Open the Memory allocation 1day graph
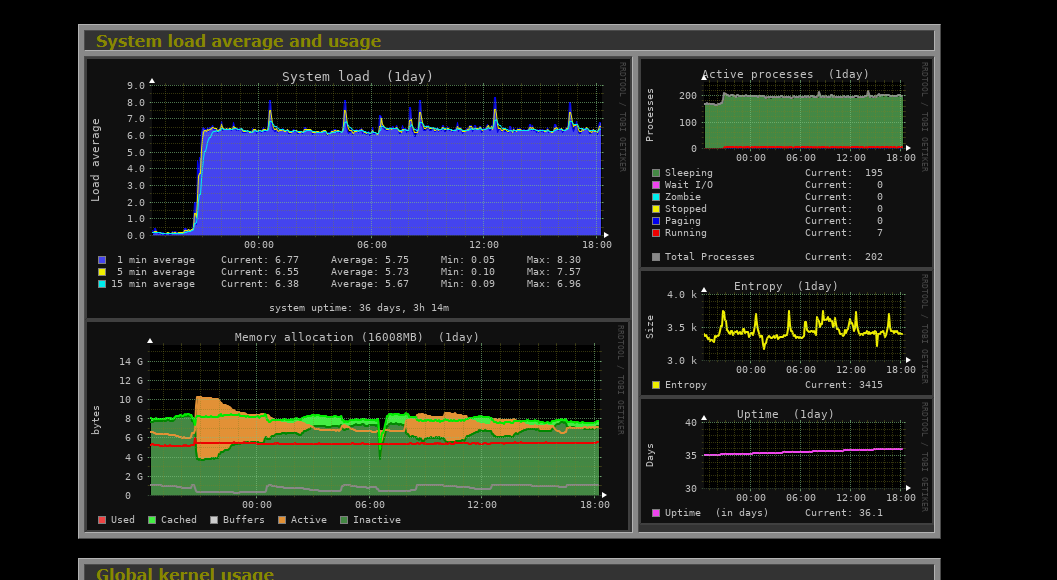This screenshot has height=580, width=1057. coord(359,426)
